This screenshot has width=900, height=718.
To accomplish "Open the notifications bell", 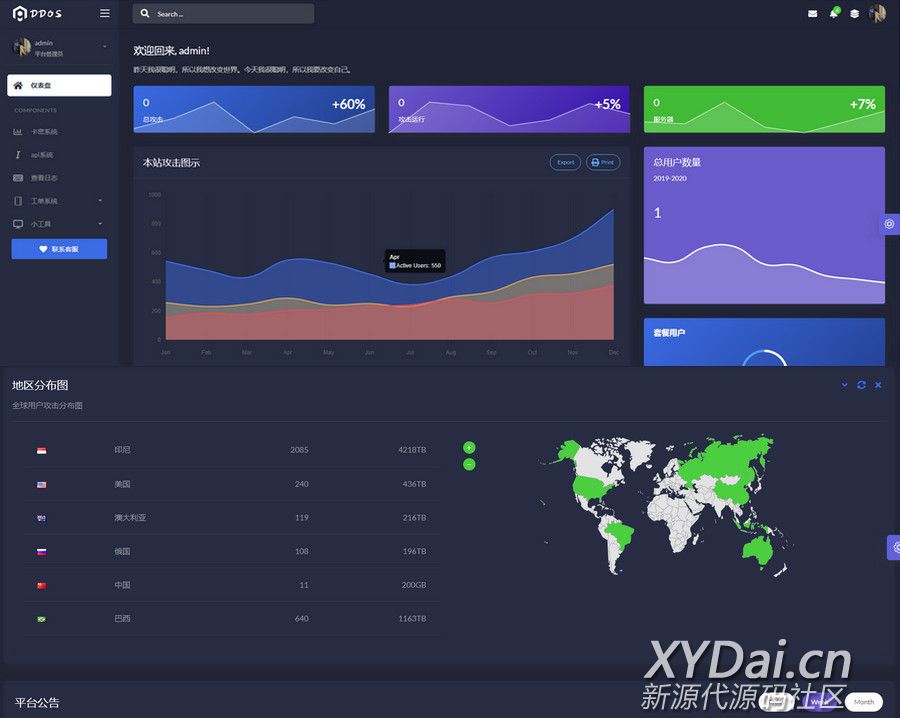I will 833,14.
